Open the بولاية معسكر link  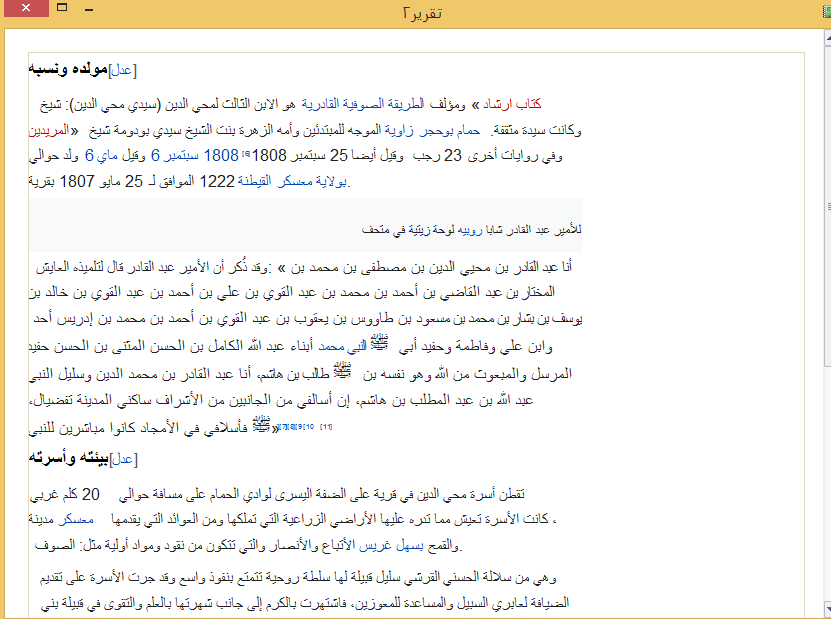pos(313,181)
